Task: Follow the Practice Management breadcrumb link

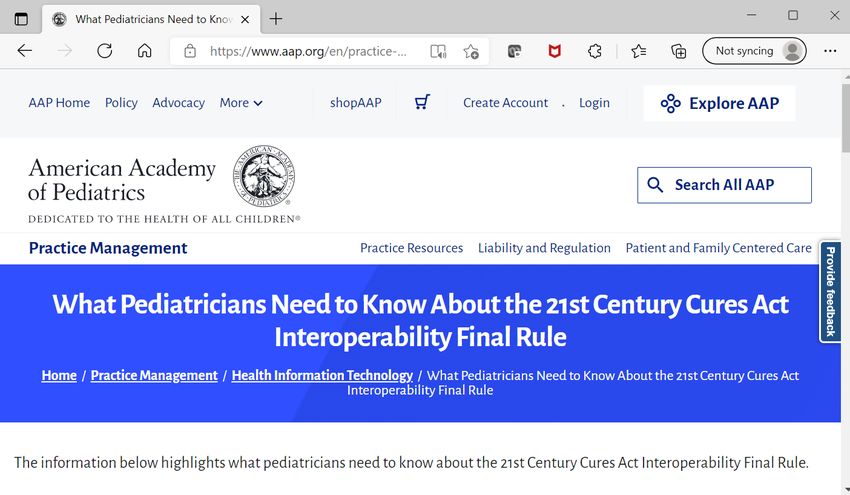Action: pos(154,375)
